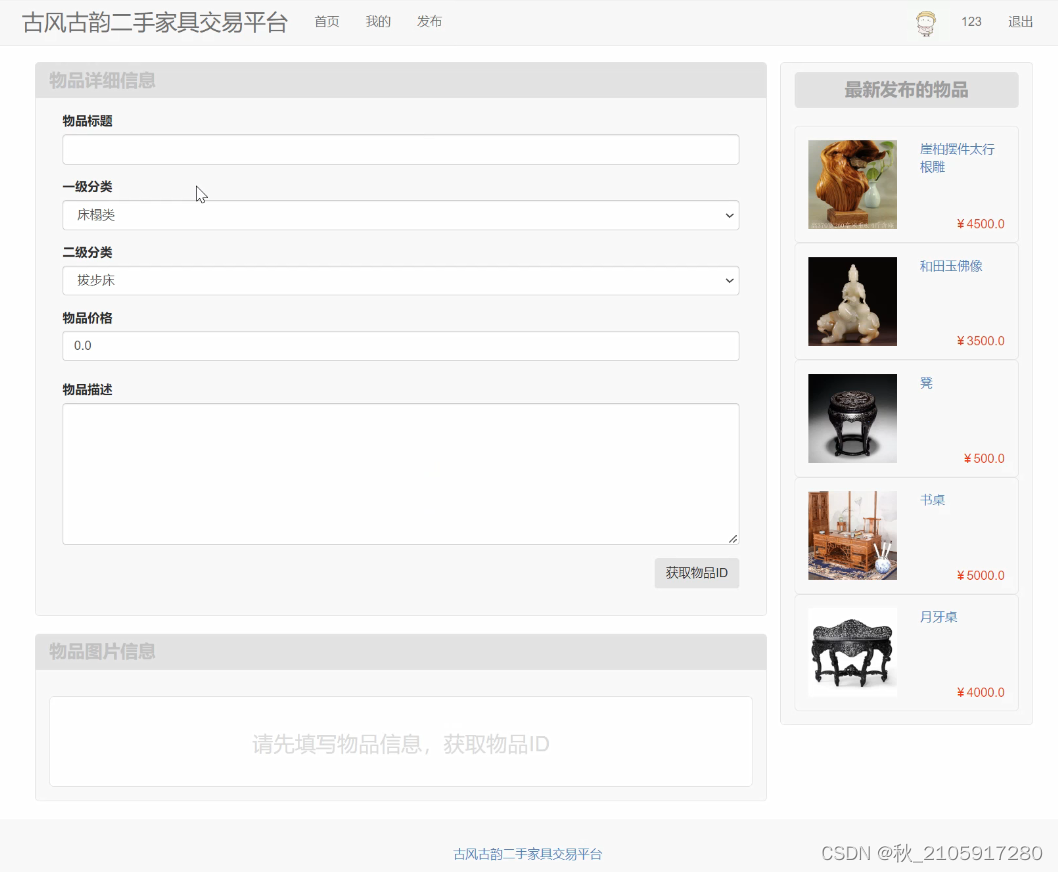Focus the 物品价格 field showing 0.0
Screen dimensions: 1058x872
(x=401, y=346)
